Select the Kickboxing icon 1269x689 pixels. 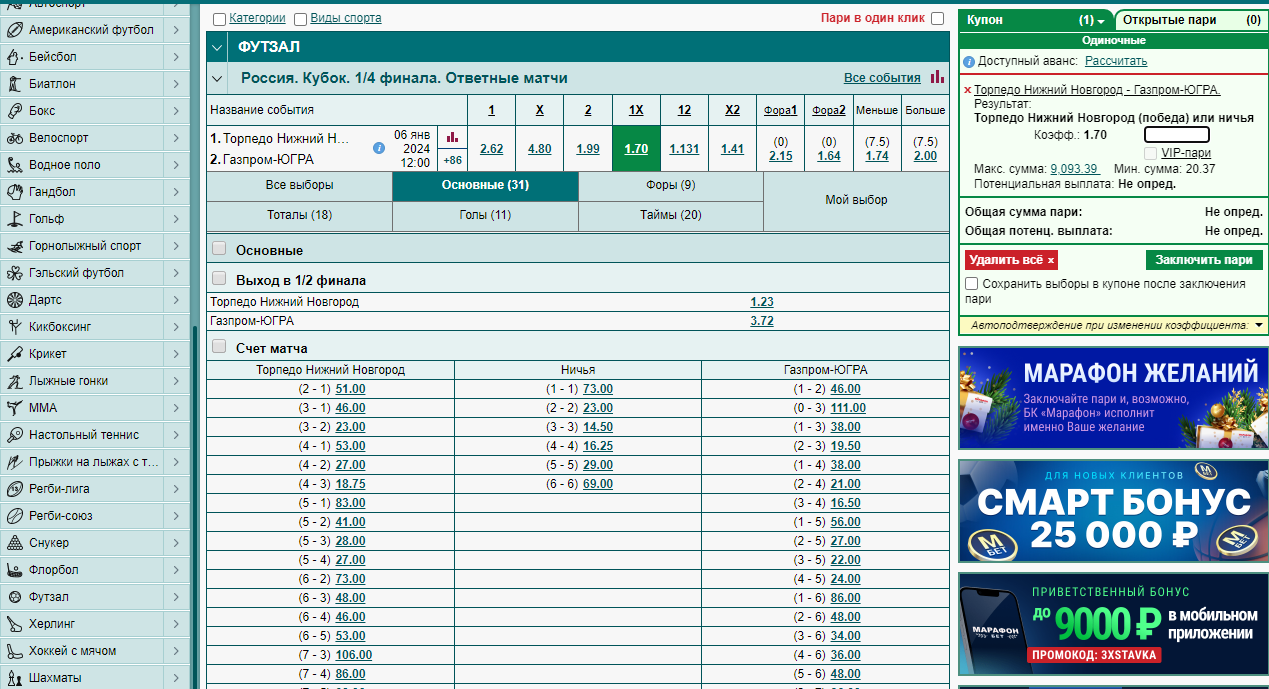pyautogui.click(x=14, y=327)
